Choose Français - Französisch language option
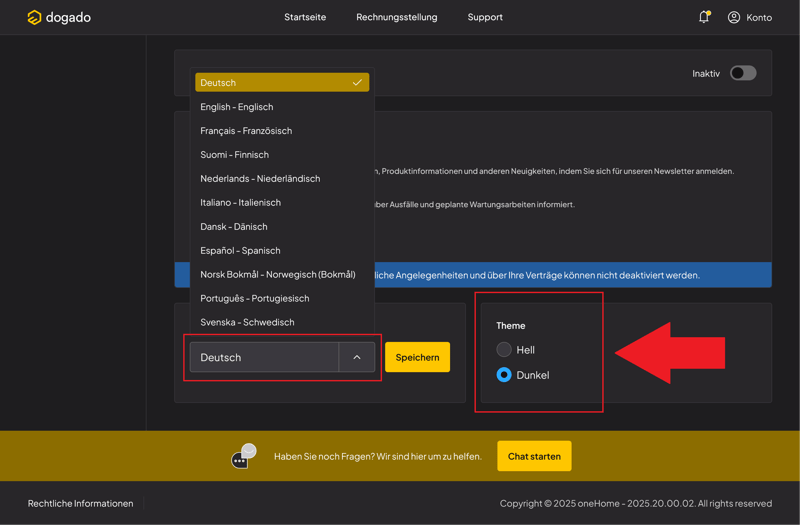Viewport: 800px width, 525px height. [246, 131]
